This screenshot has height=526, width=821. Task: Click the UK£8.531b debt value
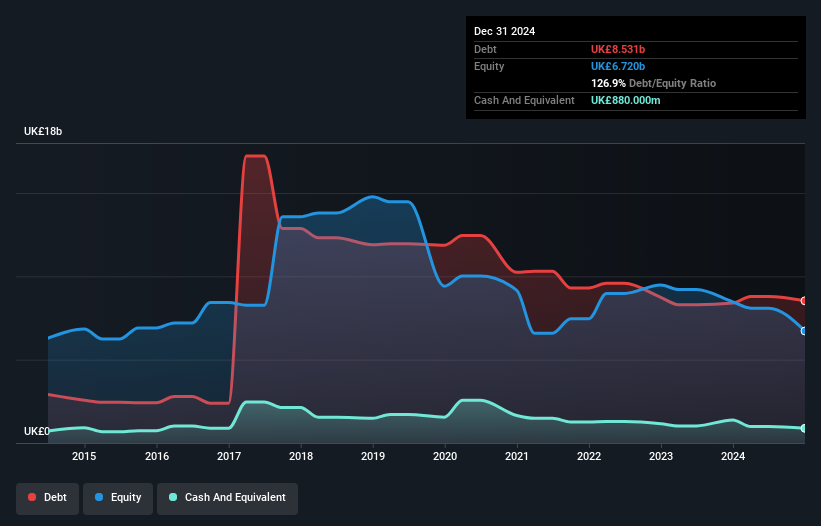click(x=618, y=49)
